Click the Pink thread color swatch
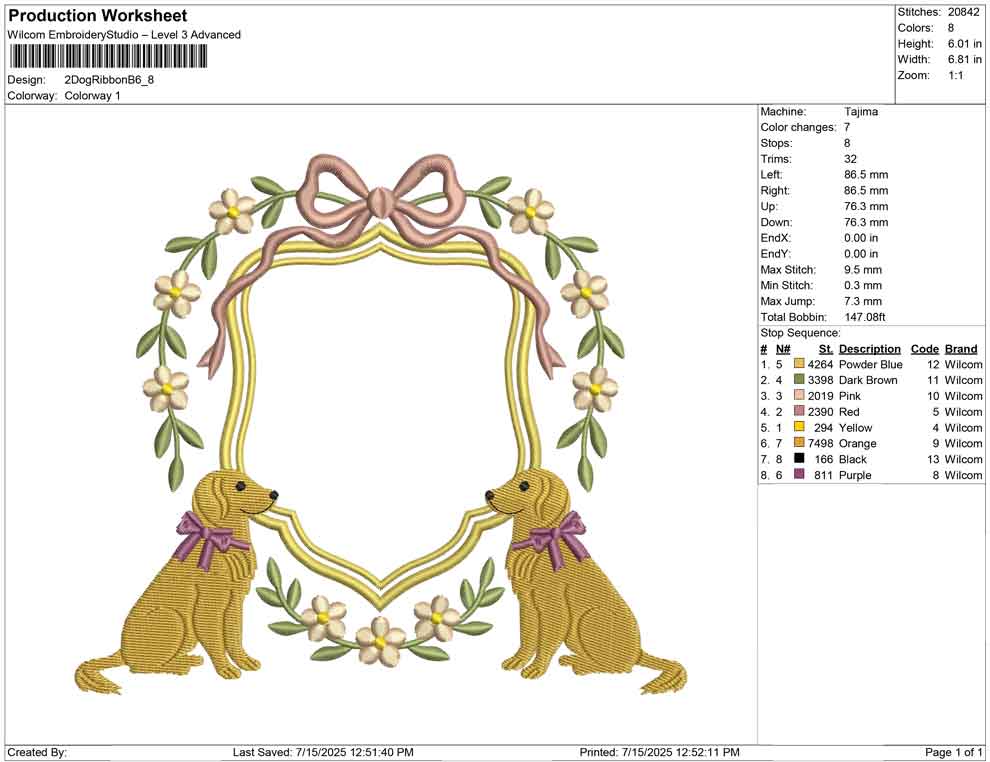This screenshot has height=762, width=990. (799, 396)
